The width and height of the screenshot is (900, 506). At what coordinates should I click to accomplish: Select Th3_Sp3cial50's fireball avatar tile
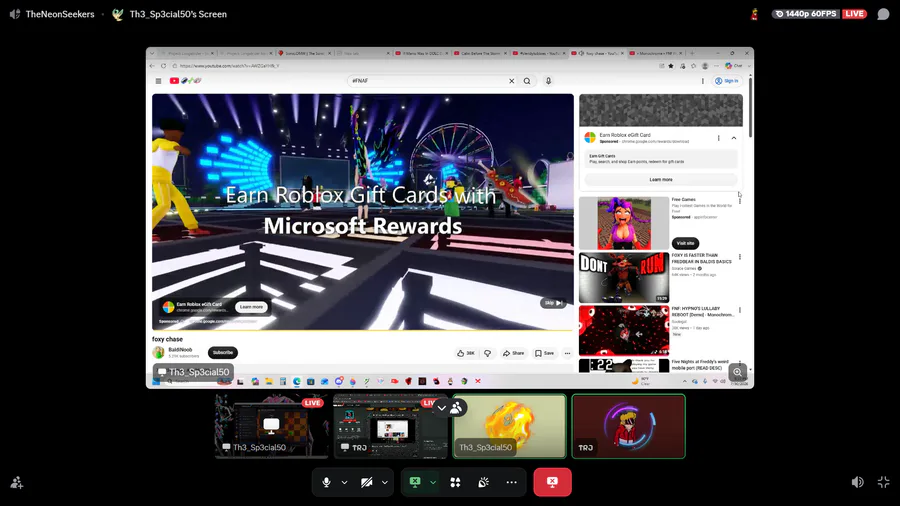510,426
